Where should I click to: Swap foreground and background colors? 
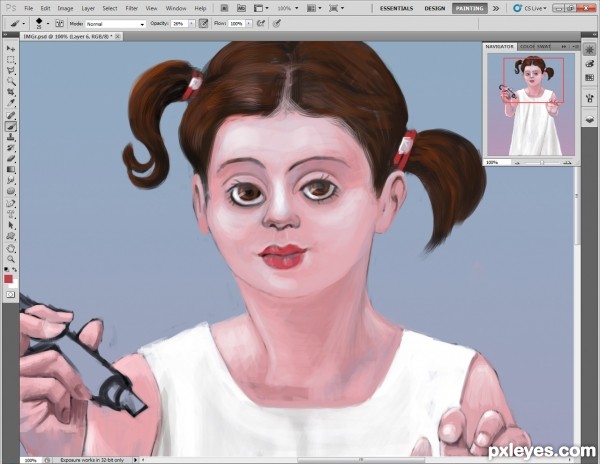point(15,269)
